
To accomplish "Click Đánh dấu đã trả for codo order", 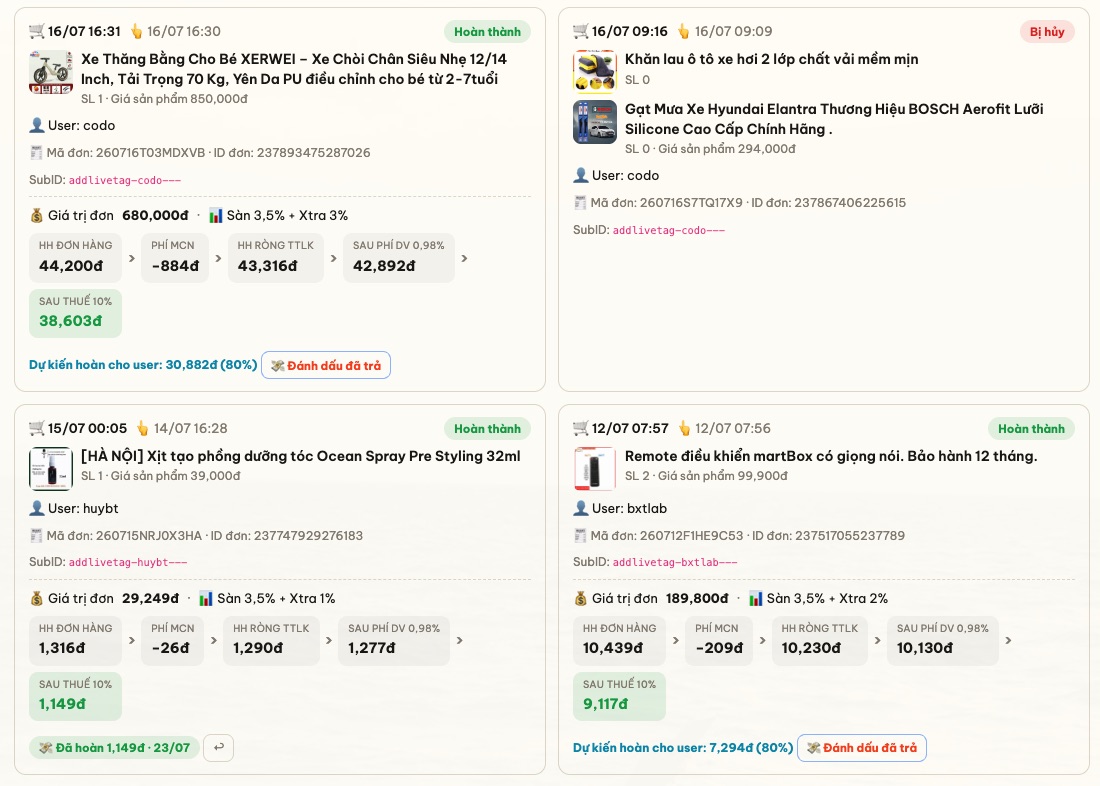I will click(x=326, y=365).
